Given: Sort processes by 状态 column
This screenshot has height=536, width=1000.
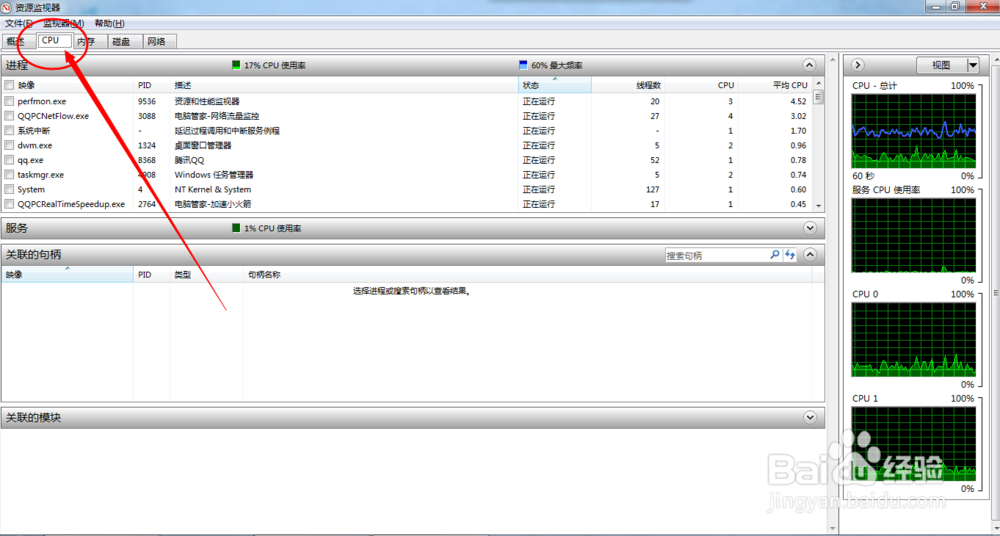Looking at the screenshot, I should 555,85.
